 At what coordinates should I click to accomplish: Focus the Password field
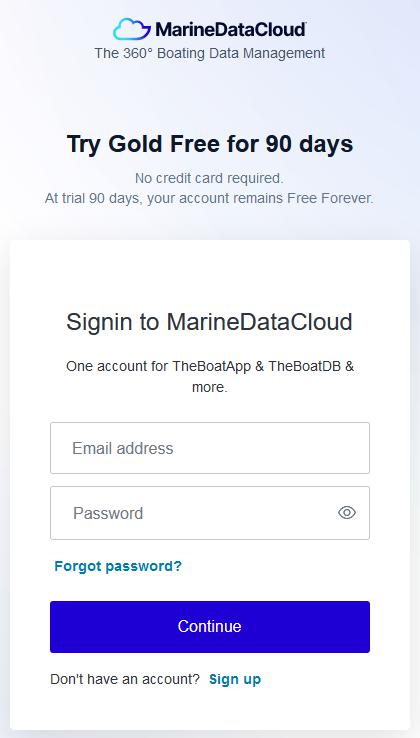click(x=210, y=513)
